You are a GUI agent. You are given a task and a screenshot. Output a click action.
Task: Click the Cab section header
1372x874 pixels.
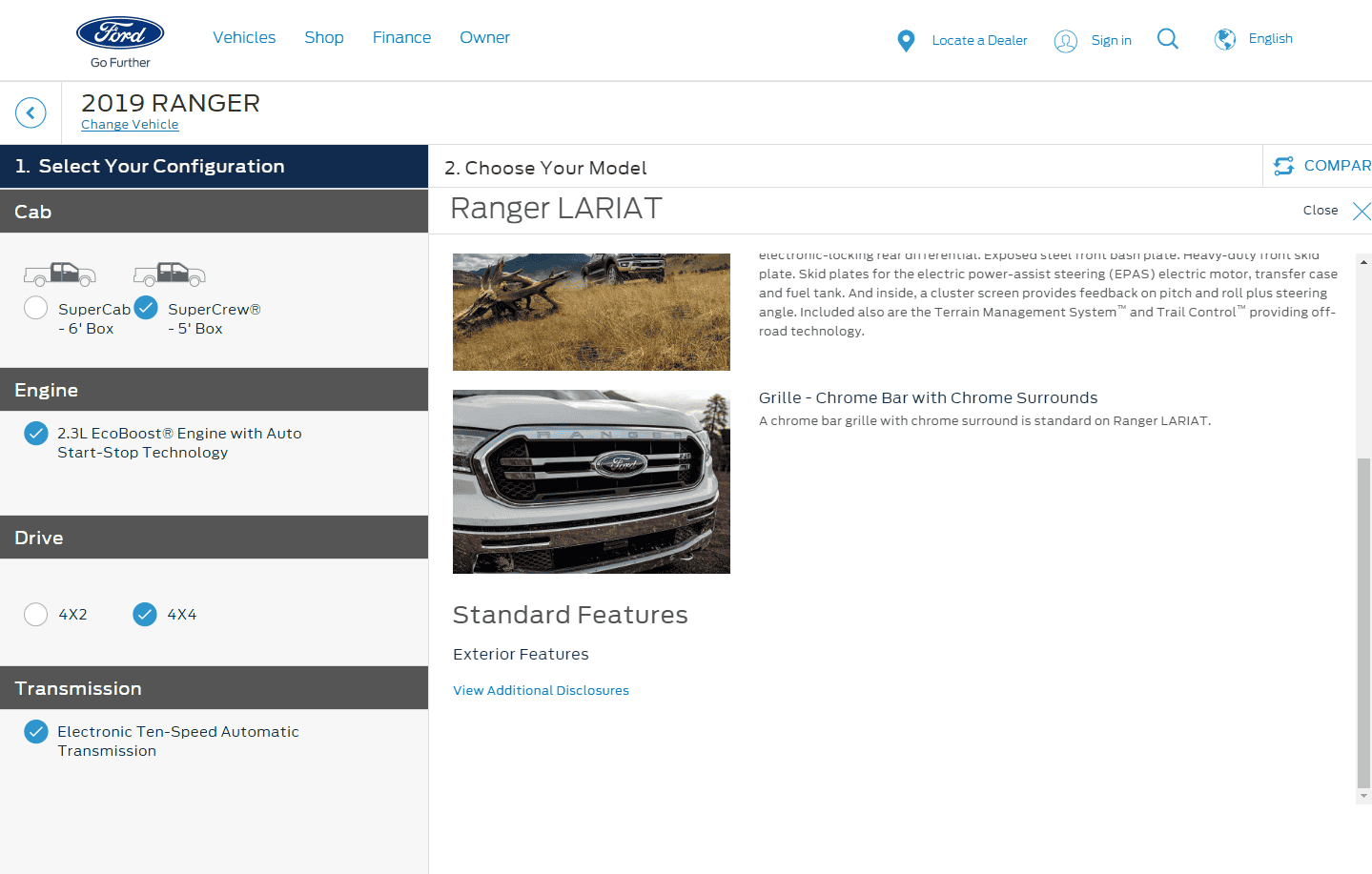pyautogui.click(x=214, y=212)
